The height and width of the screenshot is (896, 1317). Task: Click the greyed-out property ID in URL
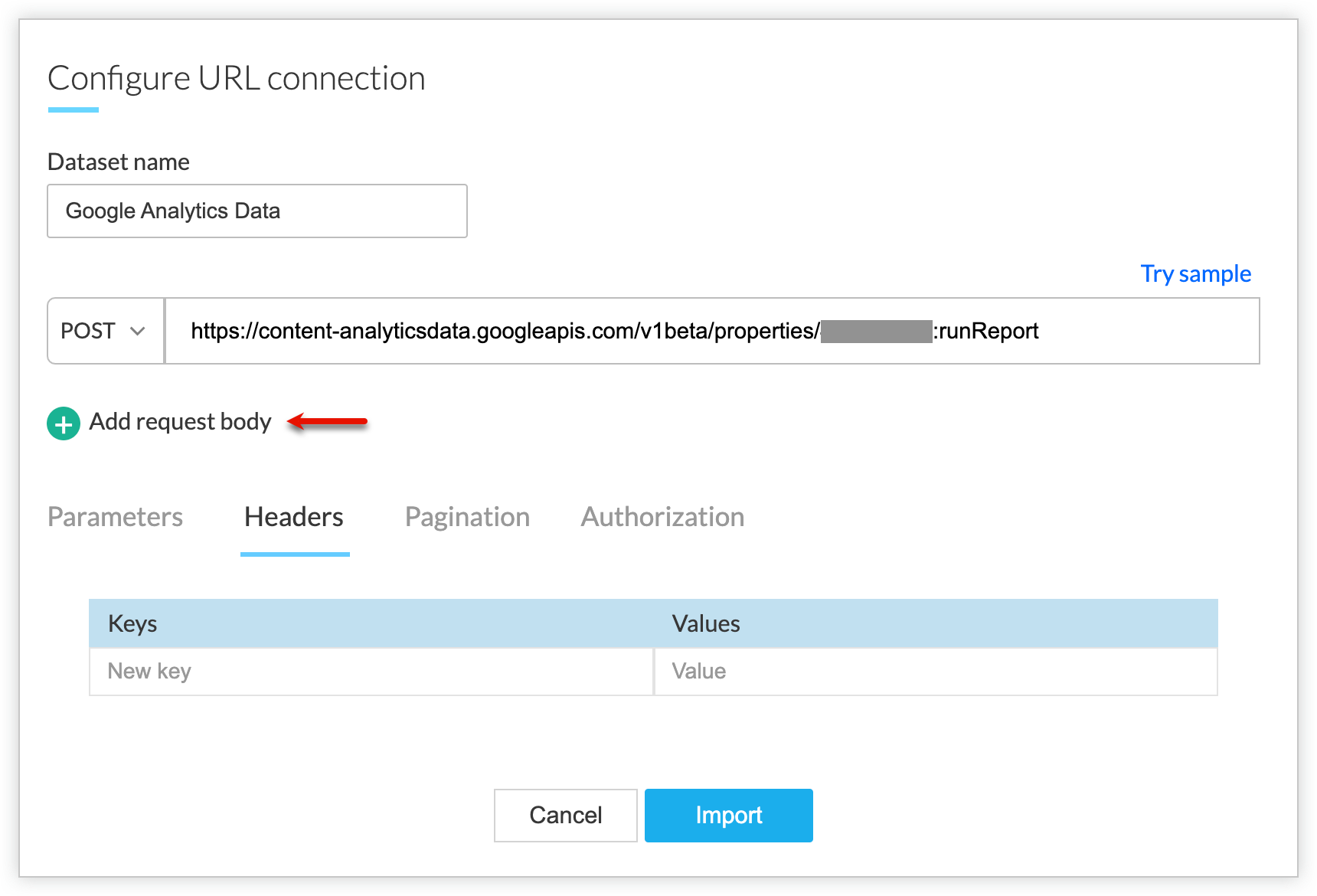[x=876, y=332]
